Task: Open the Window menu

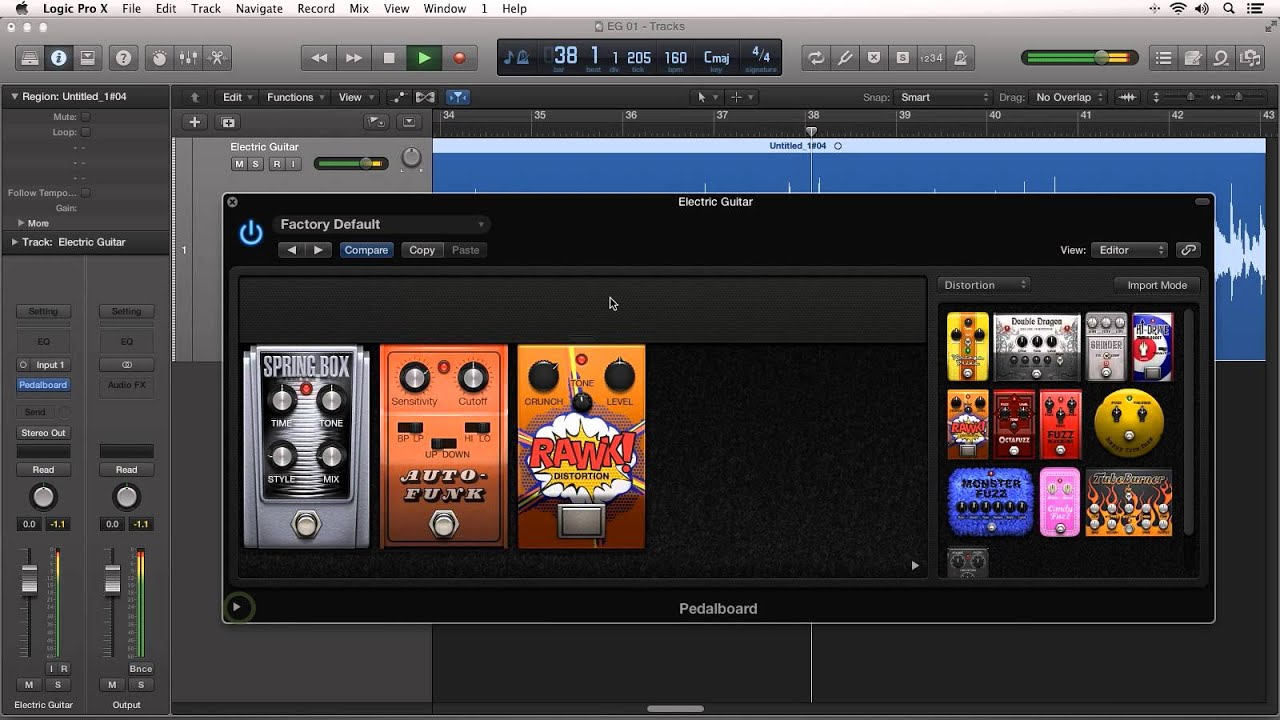Action: point(445,8)
